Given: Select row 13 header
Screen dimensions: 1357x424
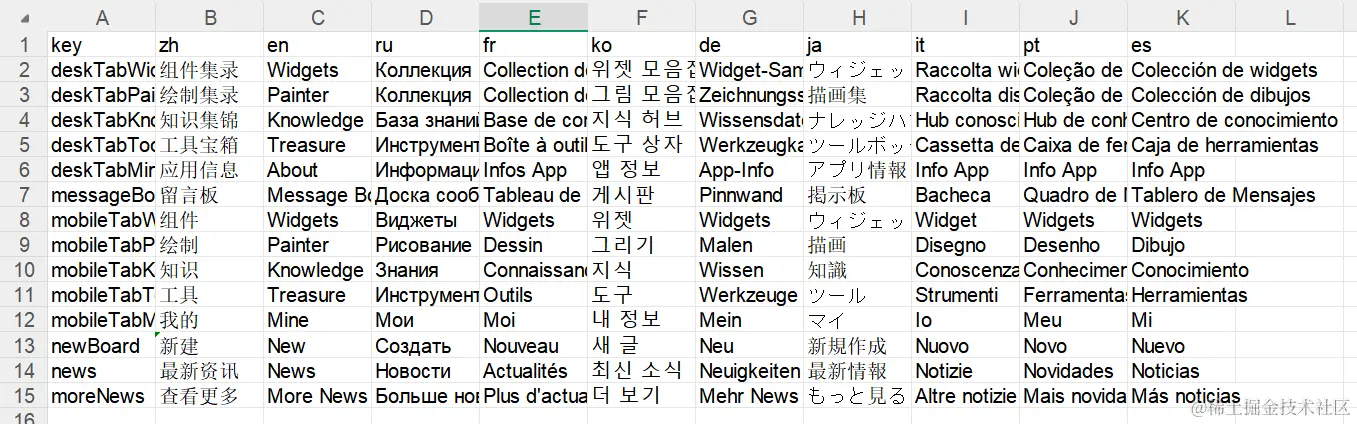Looking at the screenshot, I should 24,346.
